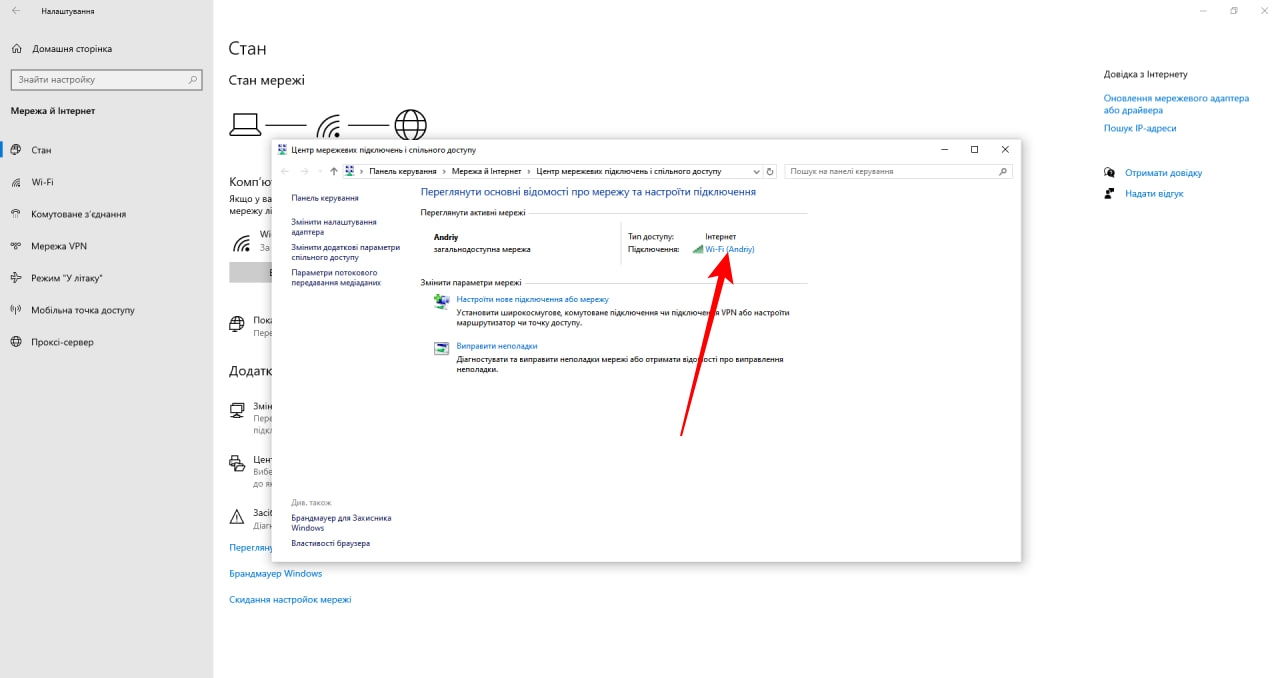
Task: Select the Стан item in the sidebar
Action: coord(41,150)
